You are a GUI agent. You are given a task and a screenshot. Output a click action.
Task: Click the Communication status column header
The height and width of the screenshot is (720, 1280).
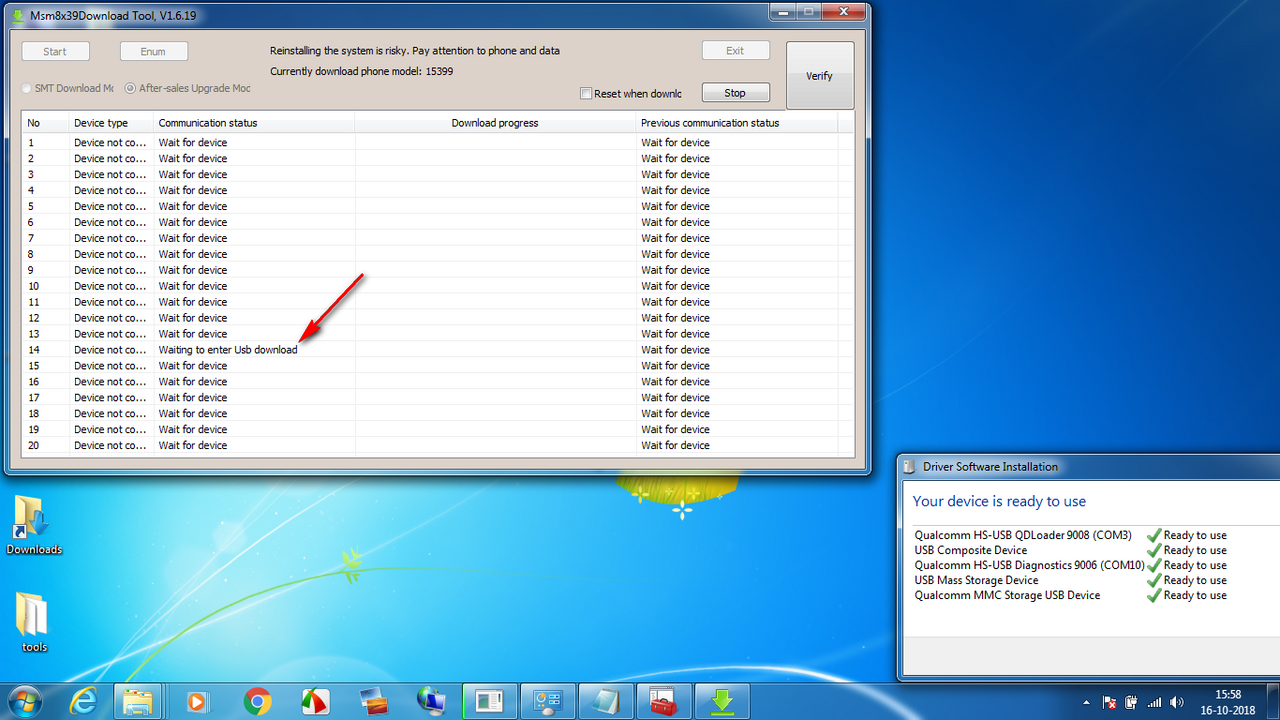point(254,123)
